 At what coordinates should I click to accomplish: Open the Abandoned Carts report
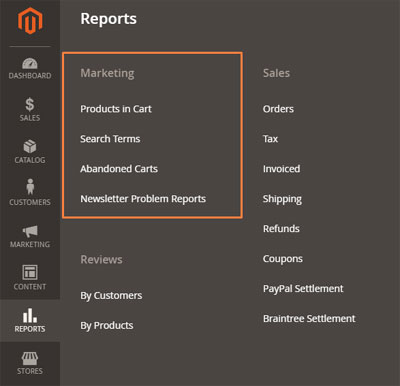coord(119,169)
